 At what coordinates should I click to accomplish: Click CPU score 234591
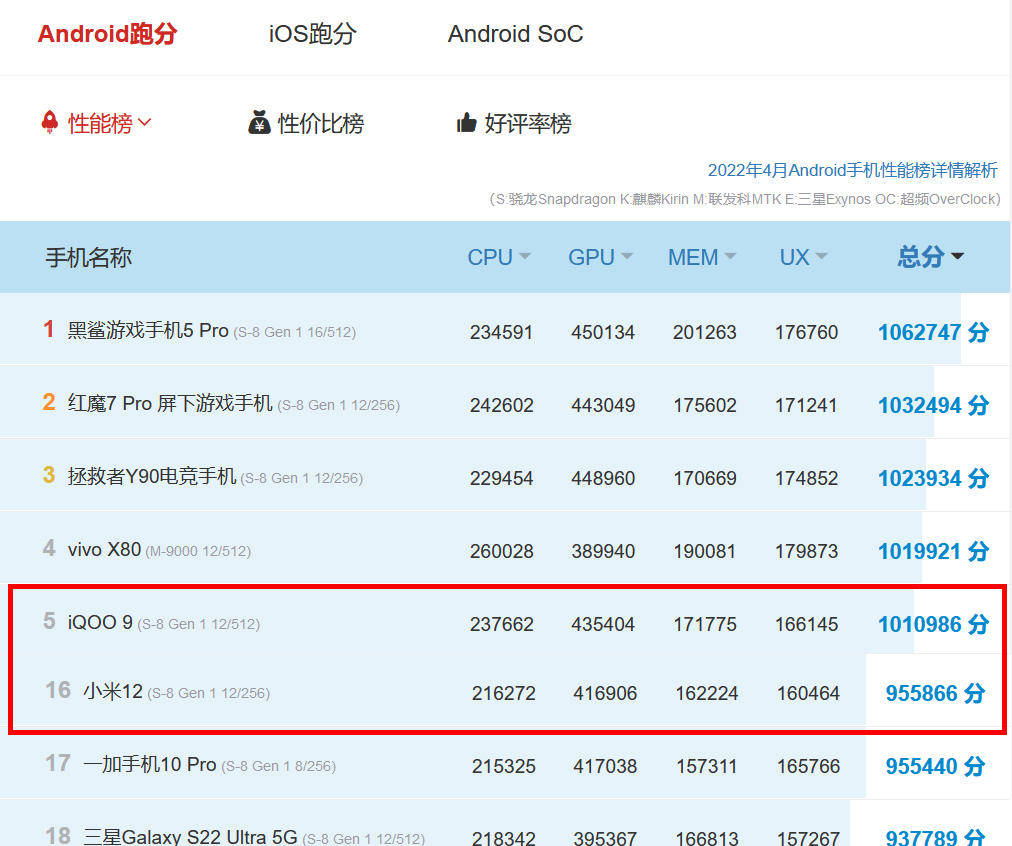point(501,332)
